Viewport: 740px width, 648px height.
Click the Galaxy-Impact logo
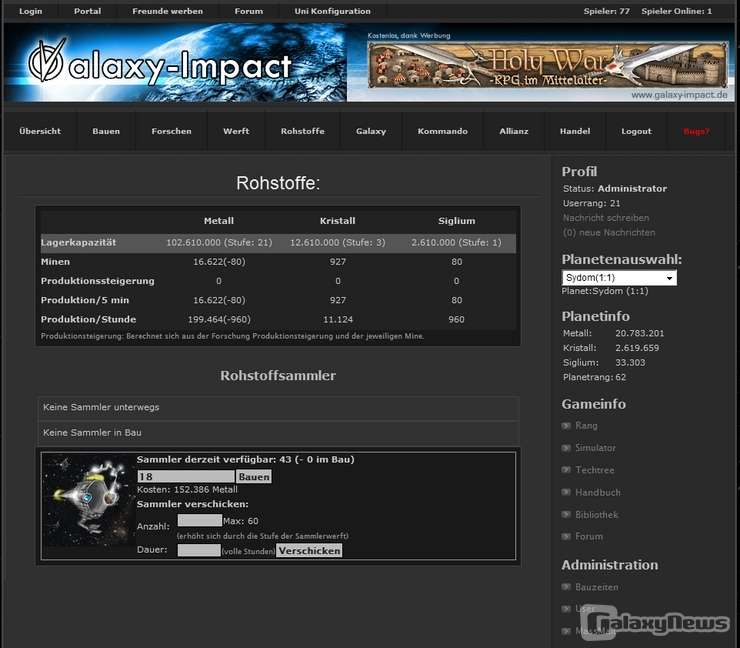click(160, 63)
